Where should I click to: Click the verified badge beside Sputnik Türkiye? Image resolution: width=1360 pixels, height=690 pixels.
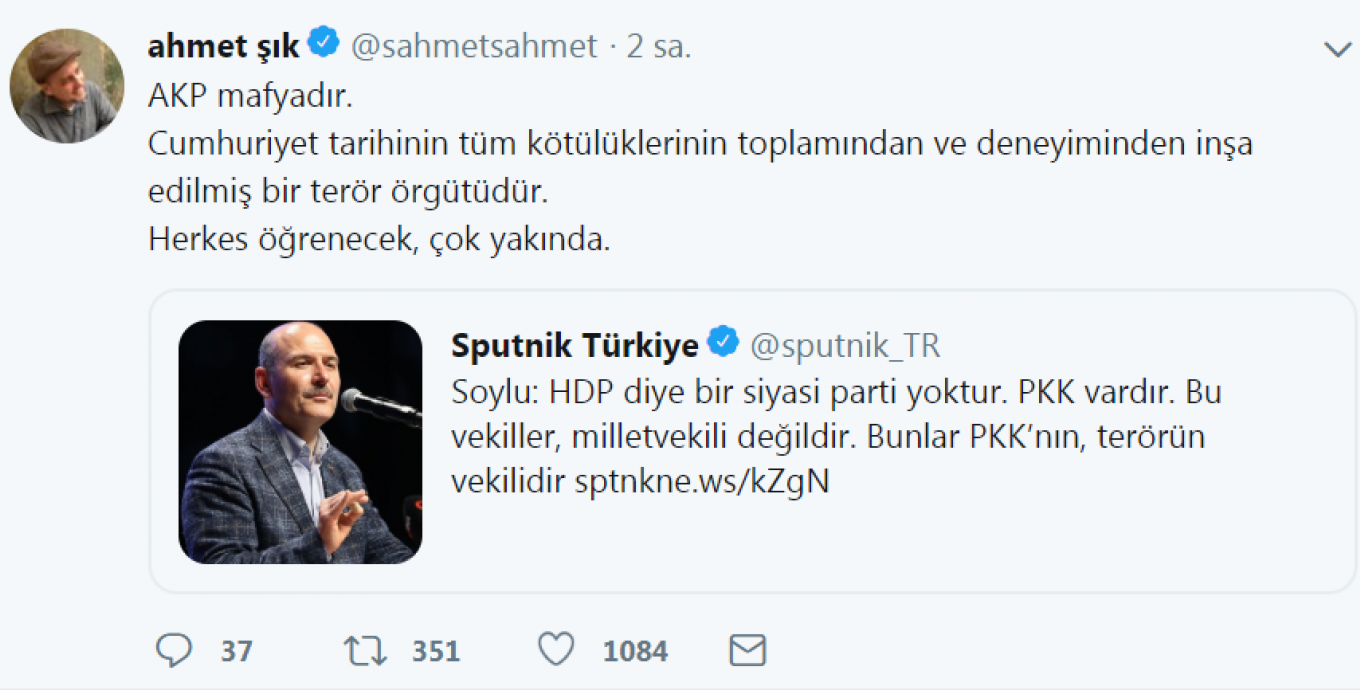tap(723, 343)
